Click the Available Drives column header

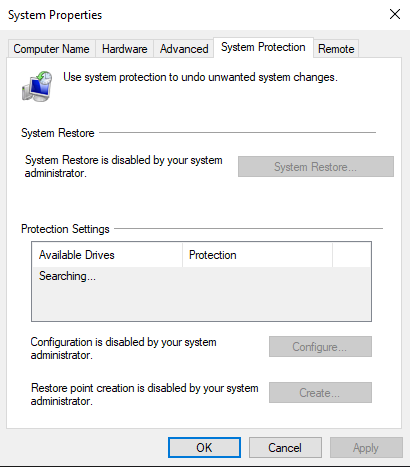click(x=107, y=255)
